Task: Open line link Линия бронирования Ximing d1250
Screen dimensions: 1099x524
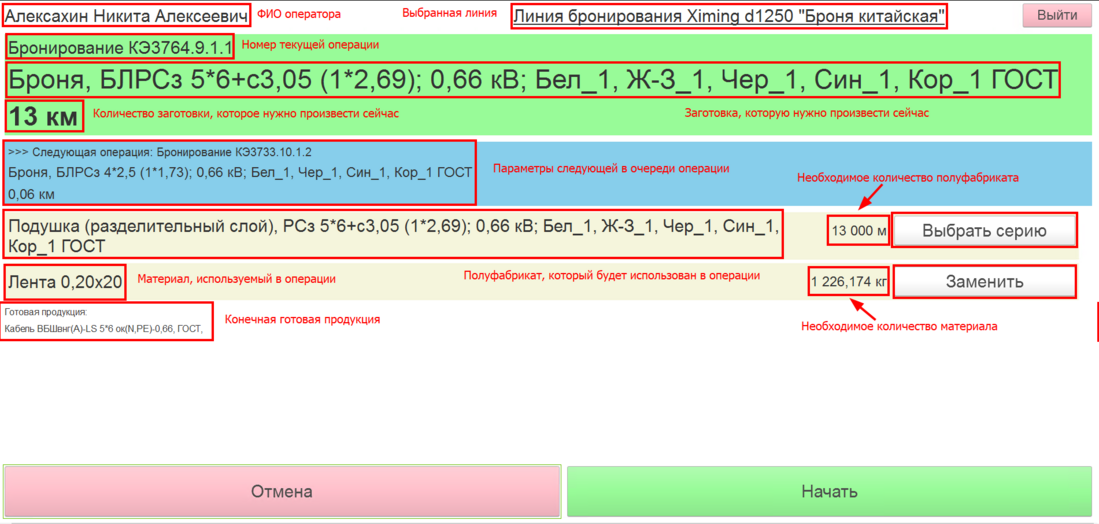Action: pyautogui.click(x=729, y=16)
